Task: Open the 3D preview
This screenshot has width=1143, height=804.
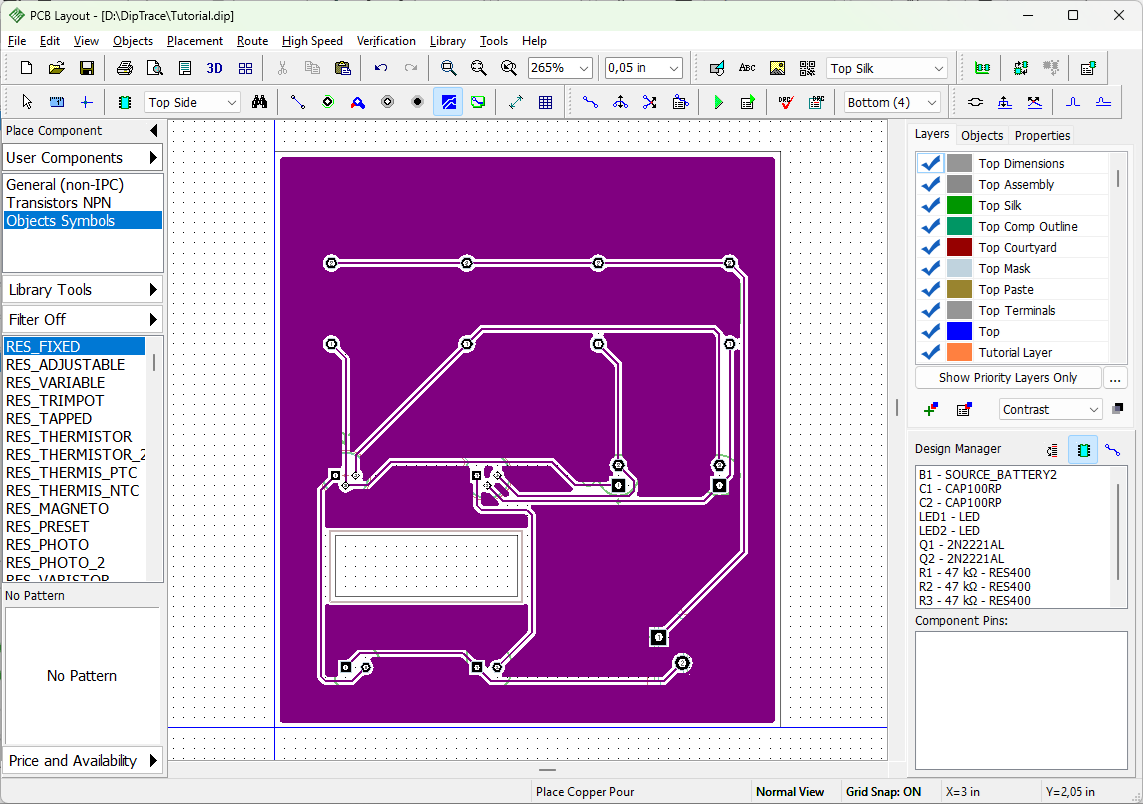Action: coord(214,68)
